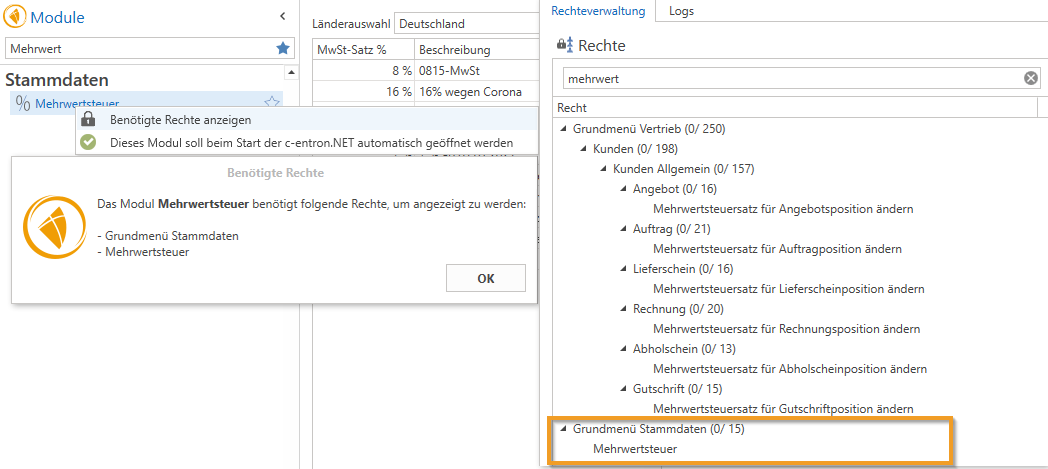Screen dimensions: 1048x469
Task: Collapse the Module panel with the chevron
Action: (x=282, y=16)
